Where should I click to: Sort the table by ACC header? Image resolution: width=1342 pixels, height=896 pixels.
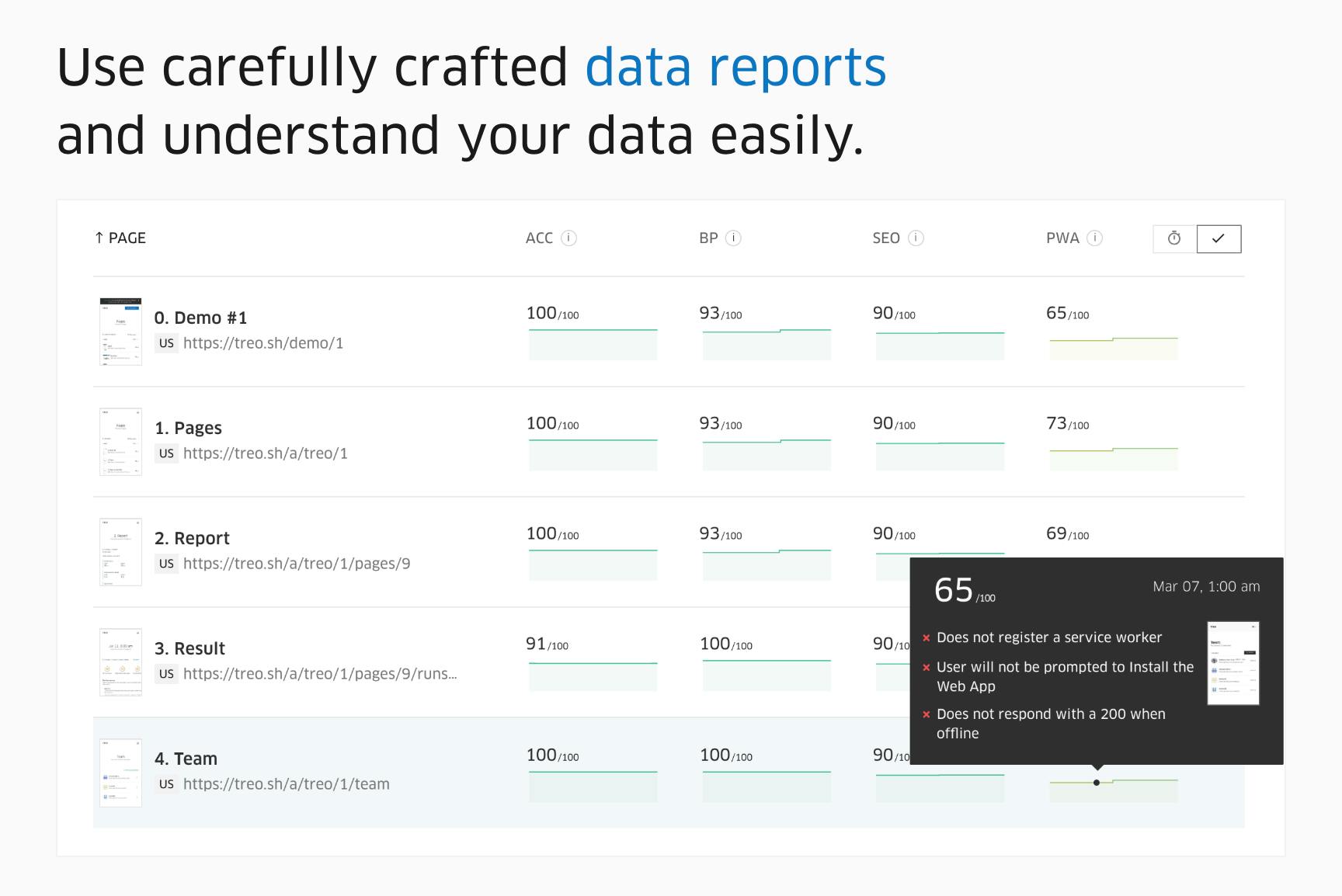[x=539, y=238]
